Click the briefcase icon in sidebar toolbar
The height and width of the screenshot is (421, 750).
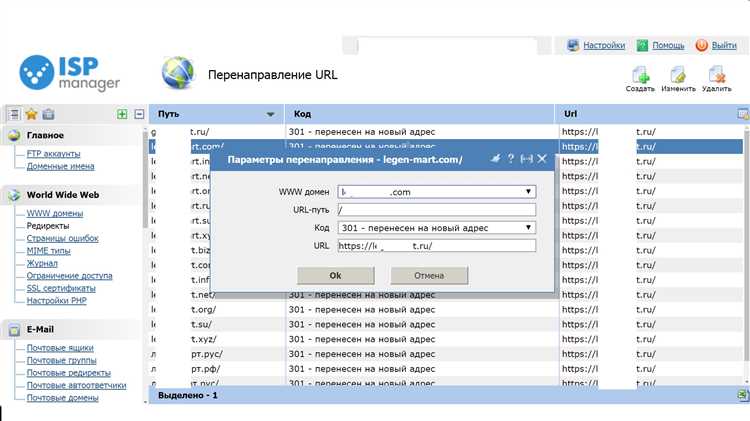[x=48, y=114]
